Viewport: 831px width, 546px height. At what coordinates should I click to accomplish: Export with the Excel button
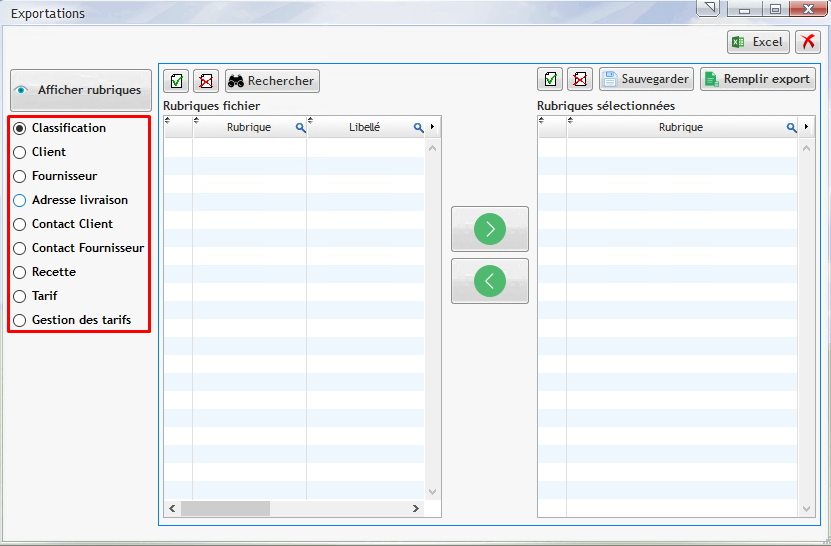[758, 42]
